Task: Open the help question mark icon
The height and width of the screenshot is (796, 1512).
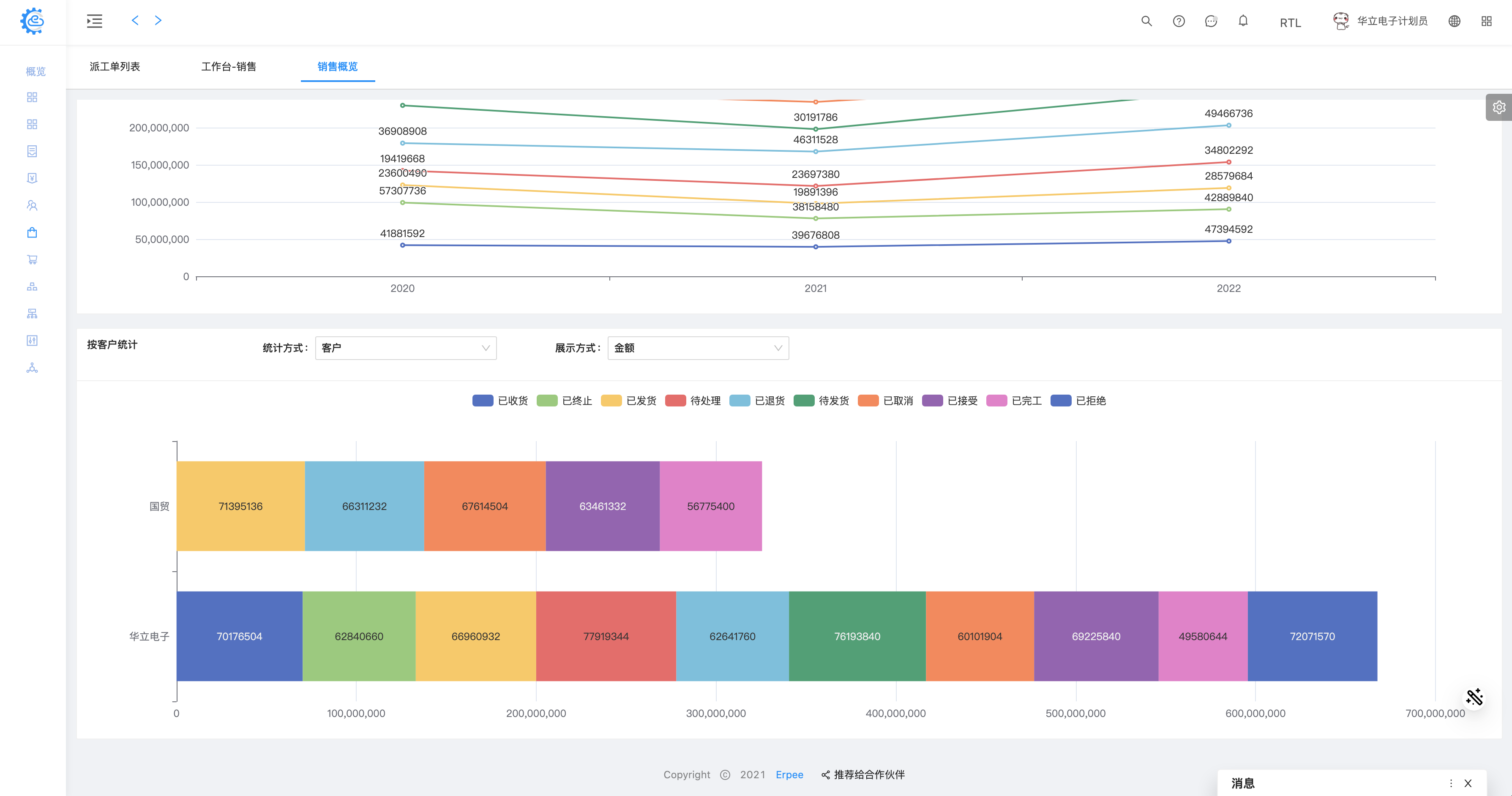Action: [1178, 21]
